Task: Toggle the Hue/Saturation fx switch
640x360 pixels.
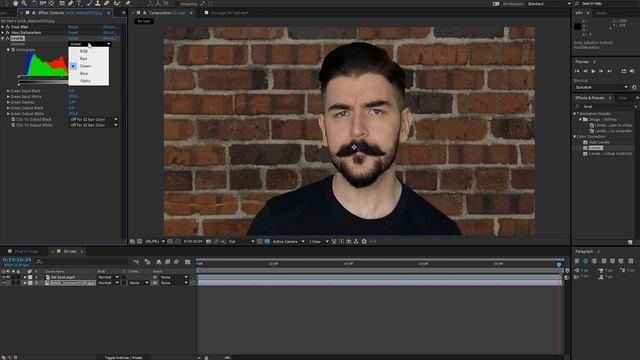Action: [8, 33]
